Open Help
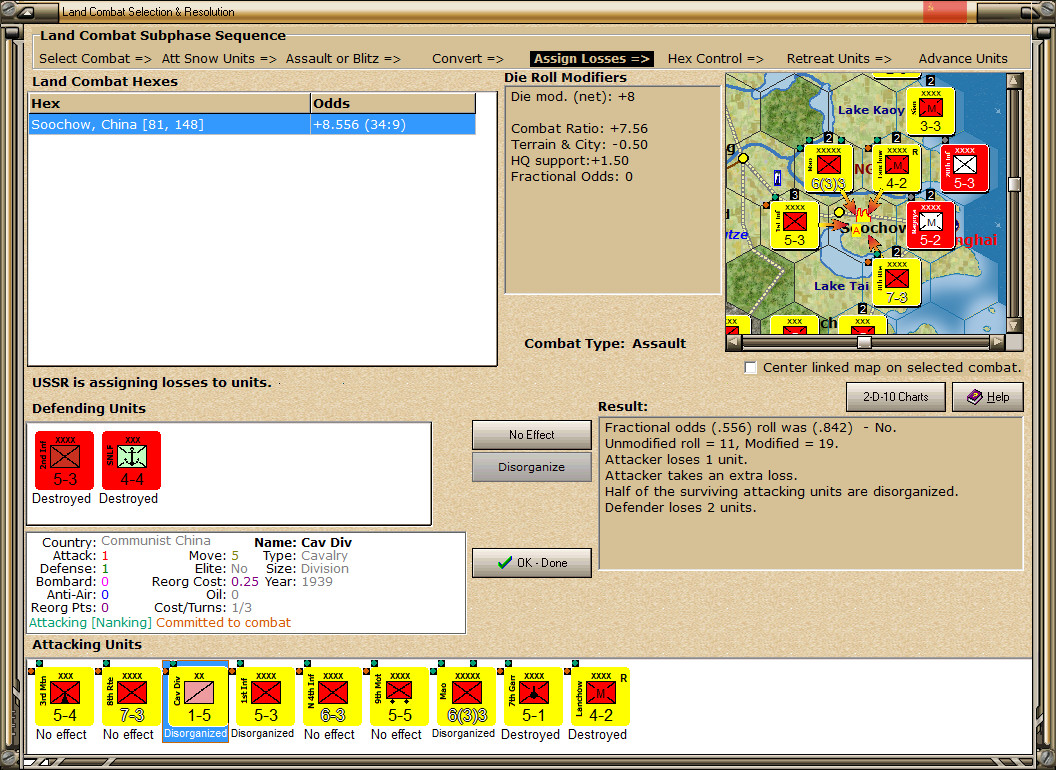Viewport: 1056px width, 770px height. (988, 397)
